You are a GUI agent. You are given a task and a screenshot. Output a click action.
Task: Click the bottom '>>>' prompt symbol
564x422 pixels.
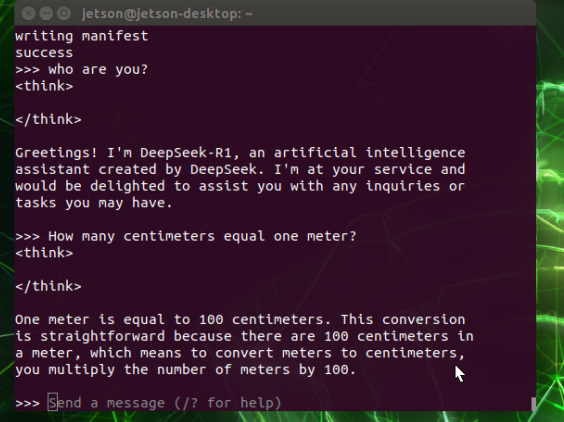(27, 403)
